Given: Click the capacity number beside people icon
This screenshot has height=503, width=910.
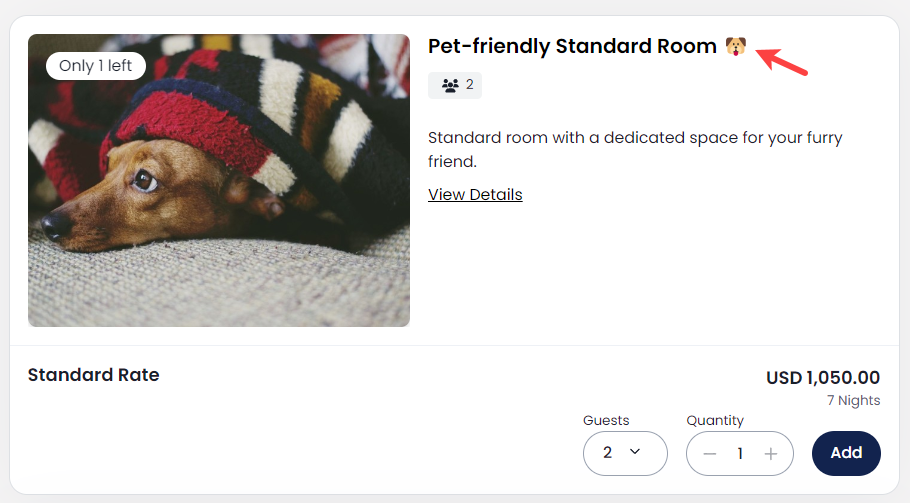Looking at the screenshot, I should pos(469,85).
